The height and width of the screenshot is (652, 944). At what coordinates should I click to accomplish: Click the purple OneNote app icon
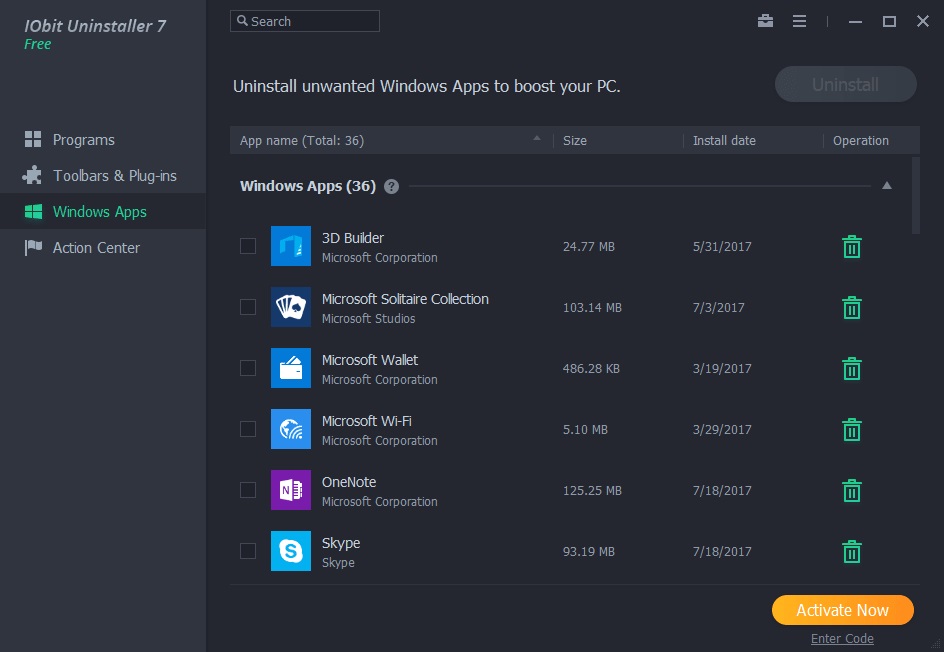click(x=291, y=490)
